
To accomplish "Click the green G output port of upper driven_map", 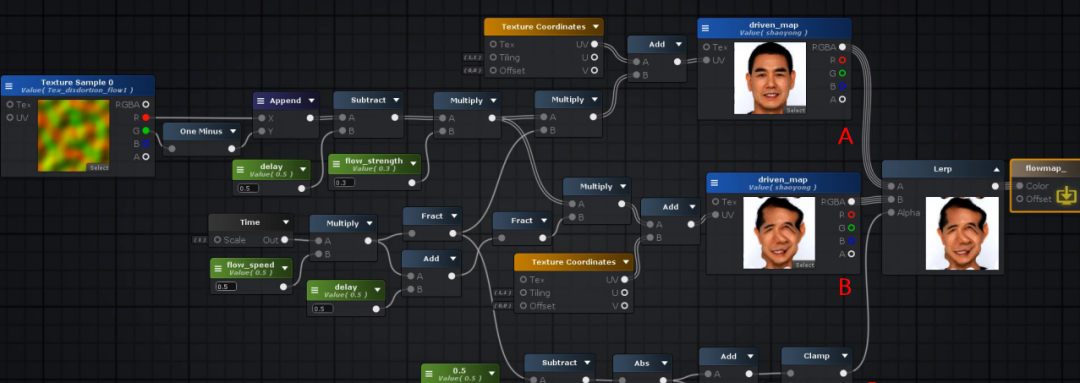I will (842, 73).
